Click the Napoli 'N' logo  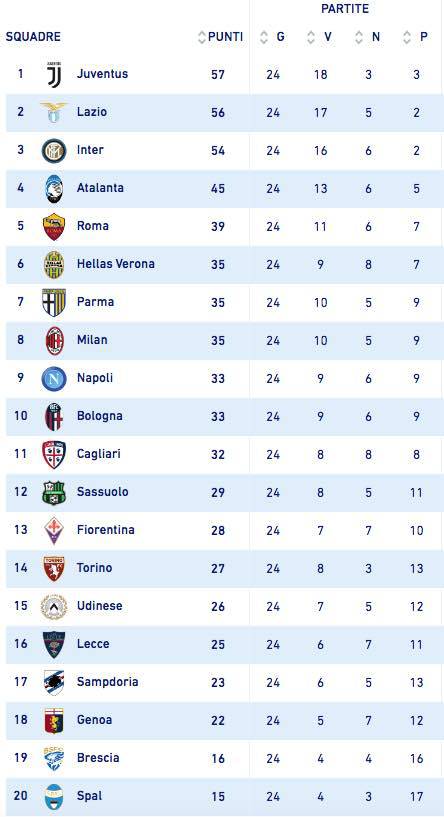tap(54, 379)
